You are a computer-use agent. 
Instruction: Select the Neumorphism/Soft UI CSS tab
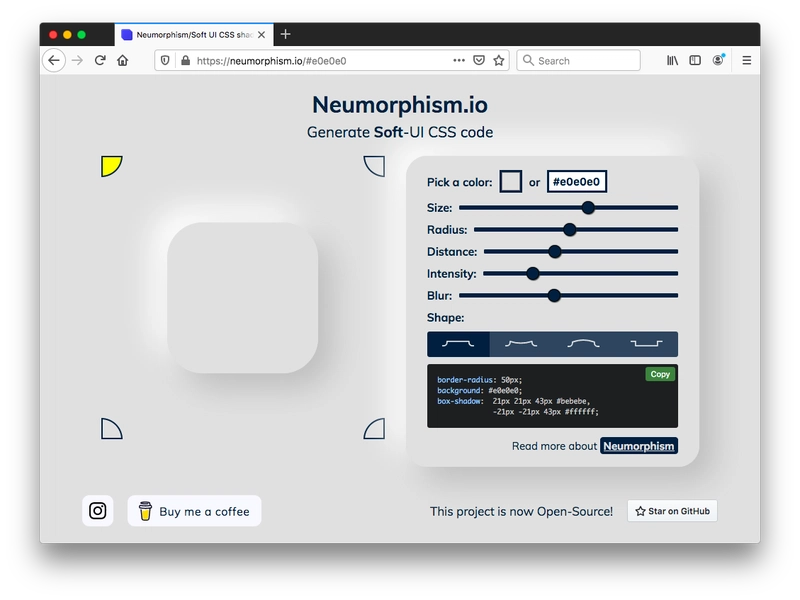click(194, 35)
